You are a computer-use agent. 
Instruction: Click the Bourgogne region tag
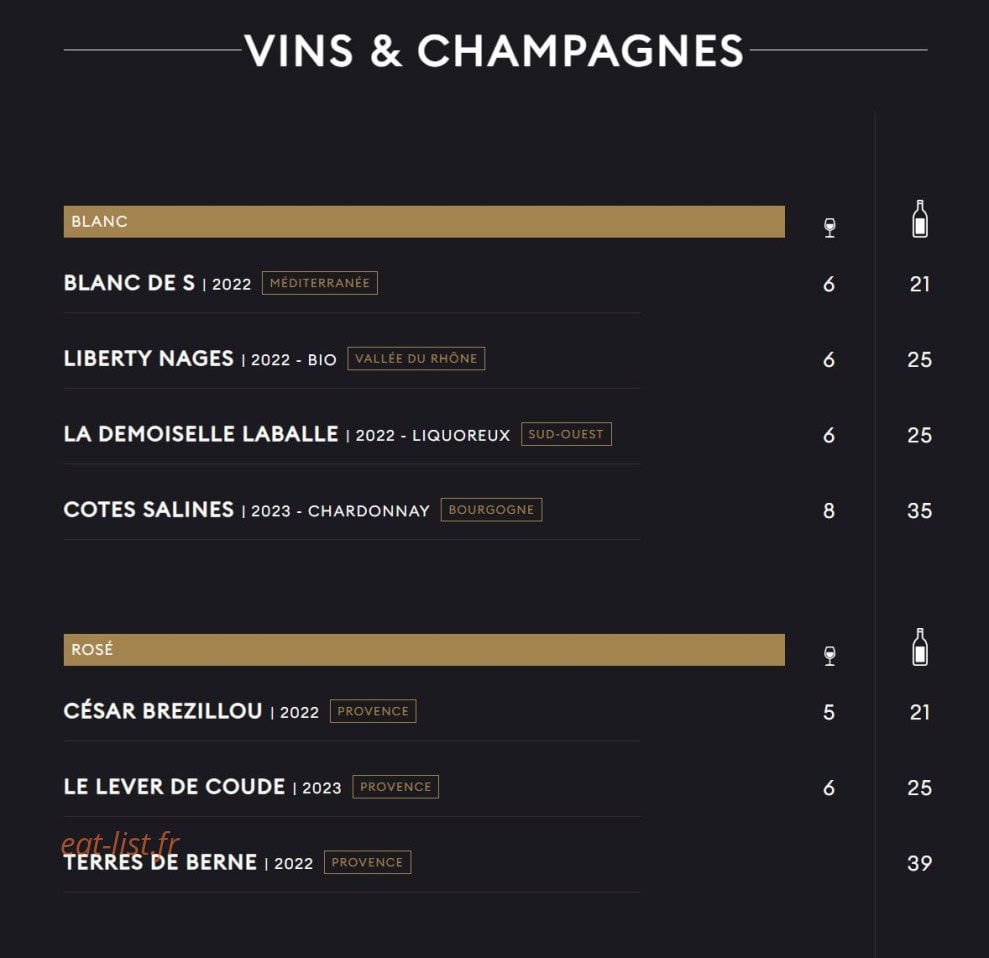[491, 510]
